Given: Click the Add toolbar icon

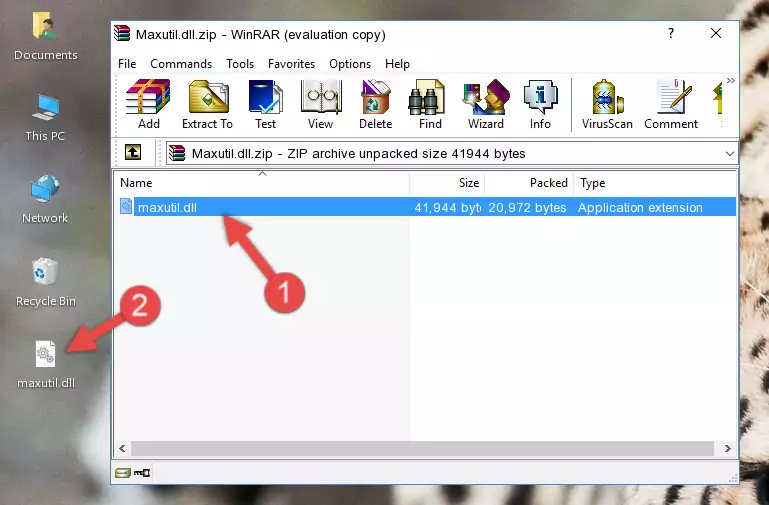Looking at the screenshot, I should click(148, 104).
